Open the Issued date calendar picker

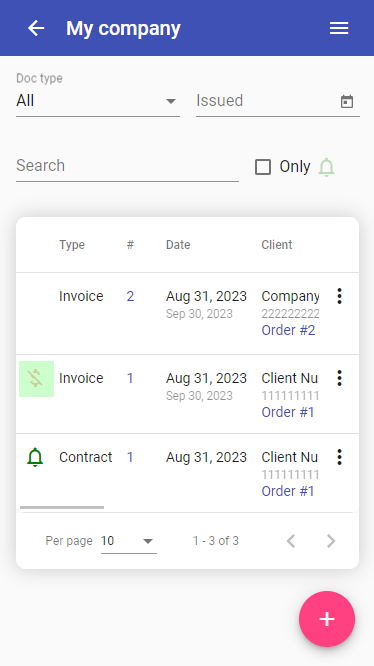click(x=347, y=102)
